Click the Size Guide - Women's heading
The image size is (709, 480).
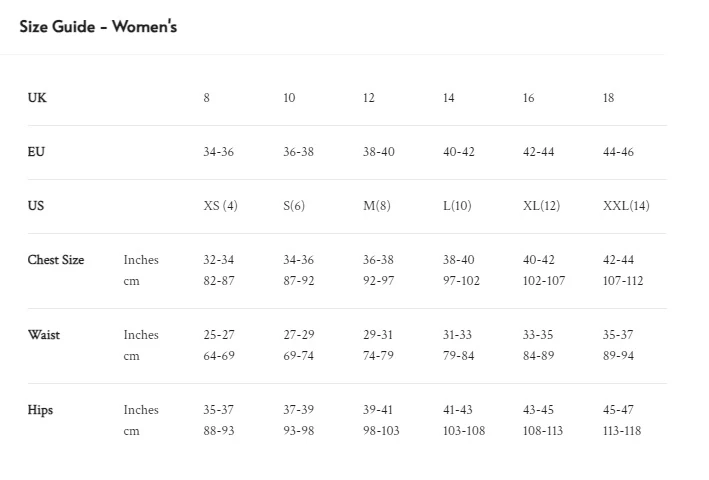[x=98, y=27]
